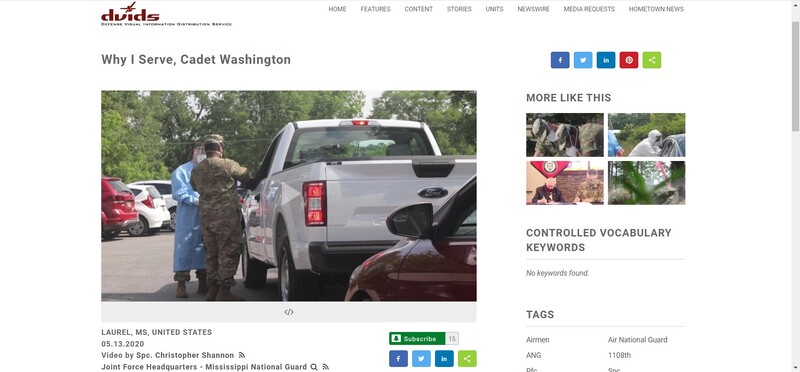The image size is (800, 372).
Task: Share via the top Twitter icon
Action: (583, 60)
